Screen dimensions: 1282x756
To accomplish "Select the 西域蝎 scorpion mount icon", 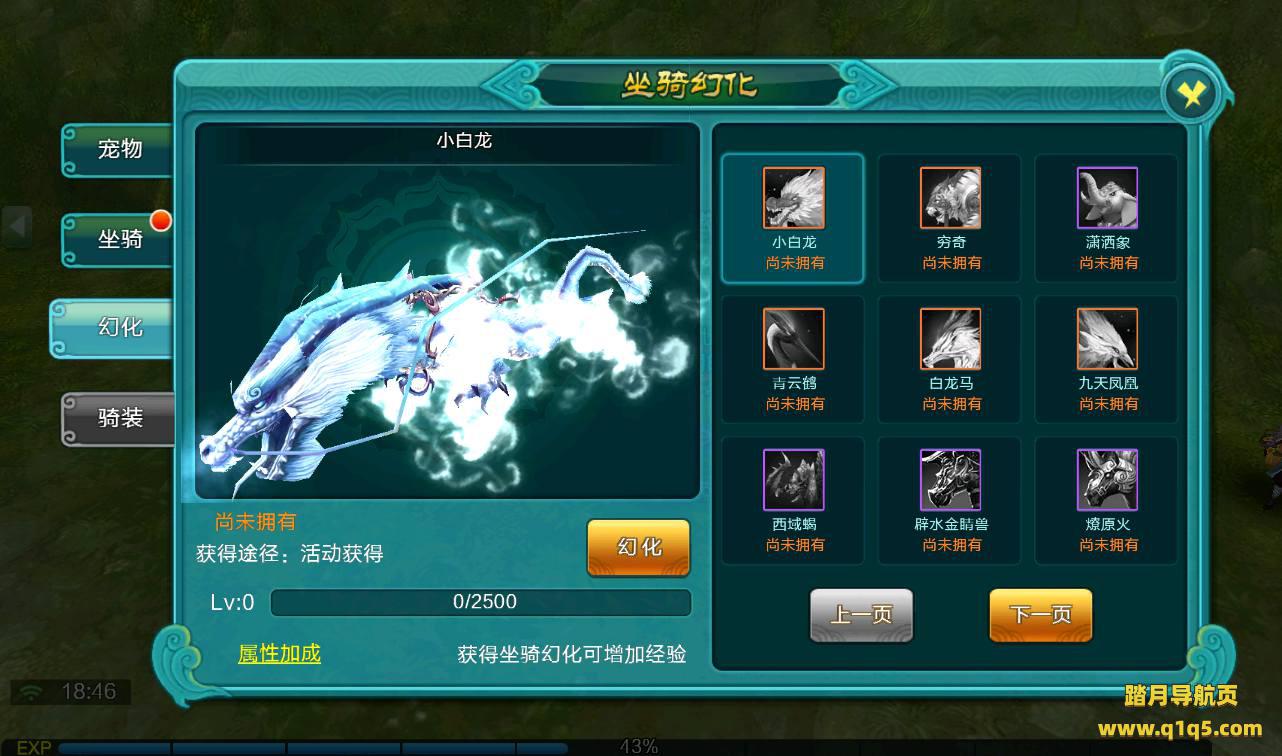I will [x=794, y=480].
